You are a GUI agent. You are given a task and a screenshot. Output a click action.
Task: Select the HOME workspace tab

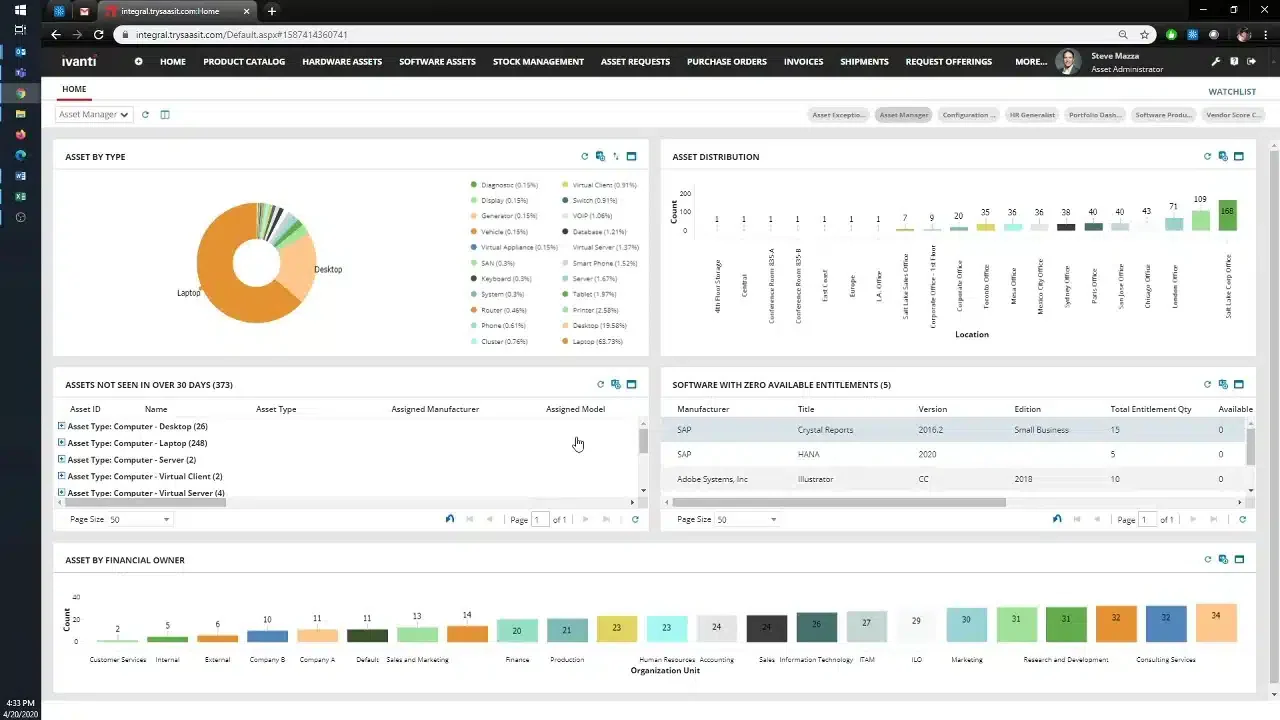74,89
